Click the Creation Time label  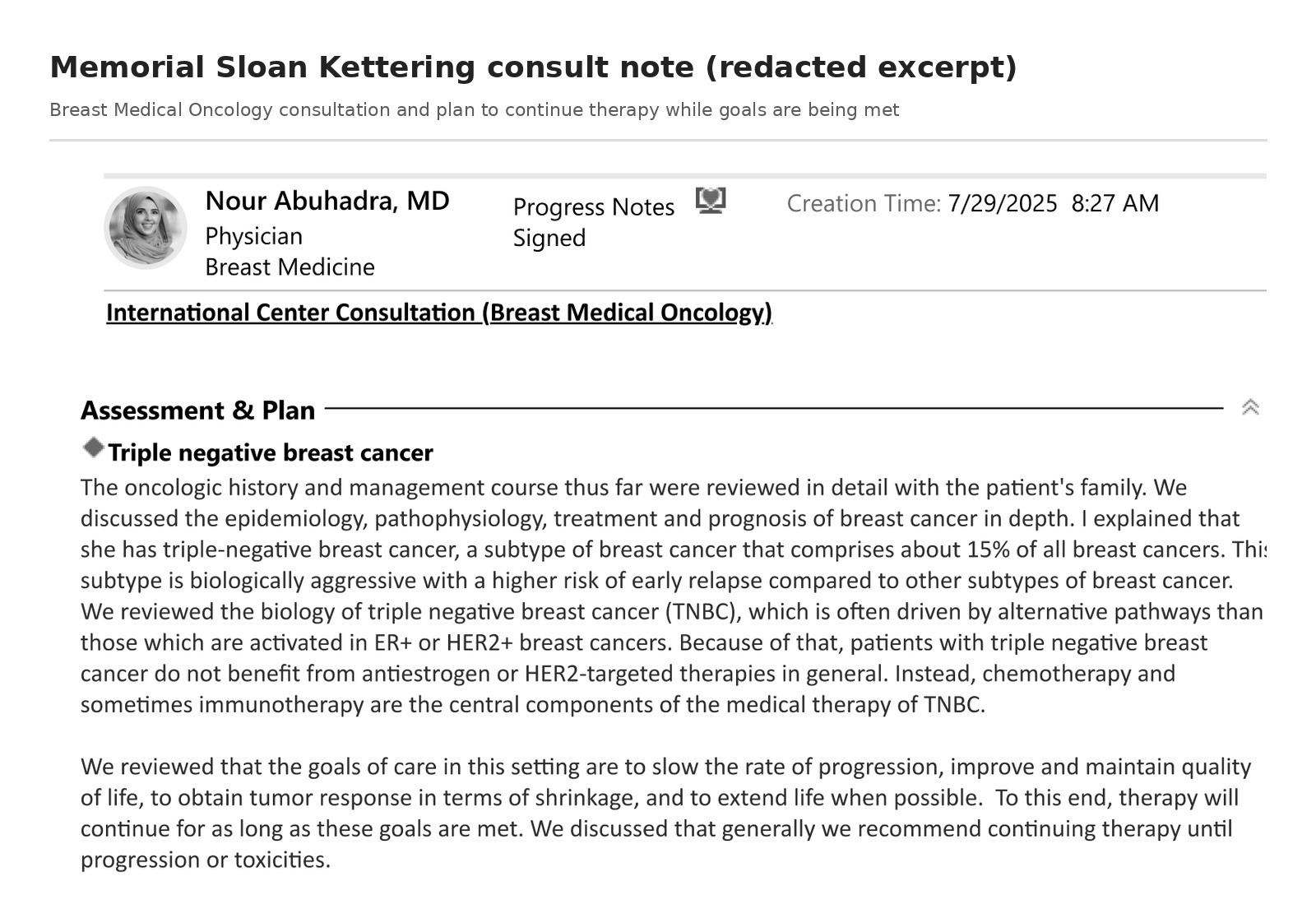[x=863, y=204]
